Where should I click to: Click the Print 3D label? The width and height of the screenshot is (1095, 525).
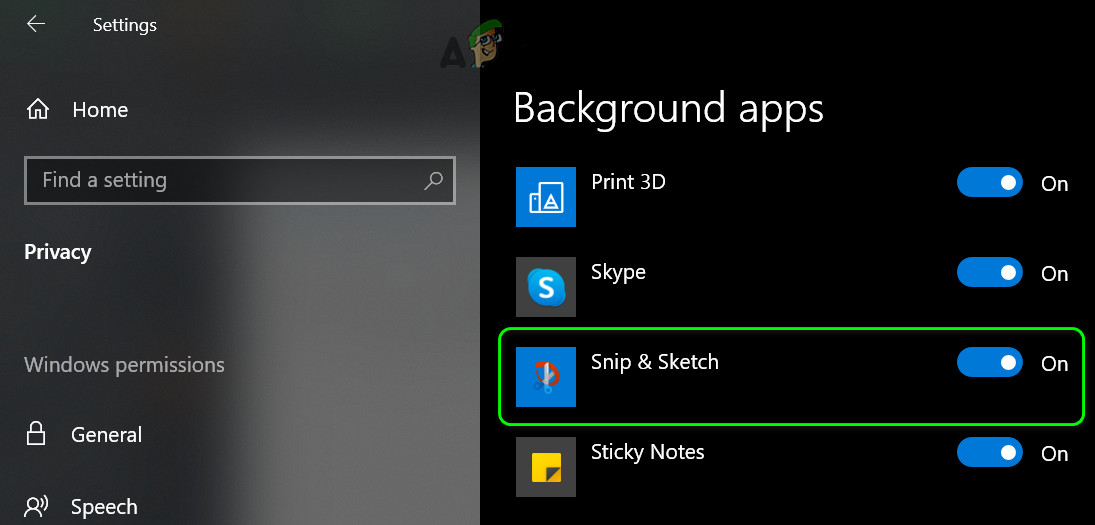point(629,182)
